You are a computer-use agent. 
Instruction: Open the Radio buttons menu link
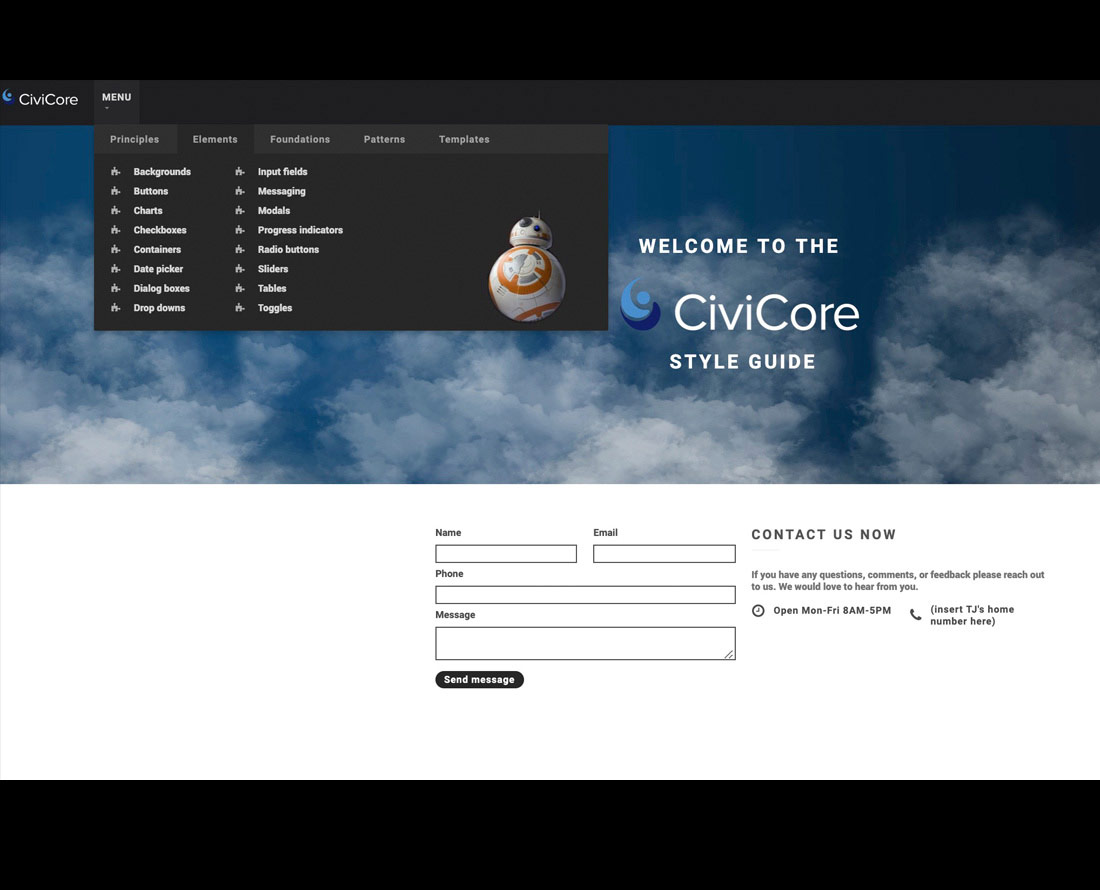coord(288,250)
